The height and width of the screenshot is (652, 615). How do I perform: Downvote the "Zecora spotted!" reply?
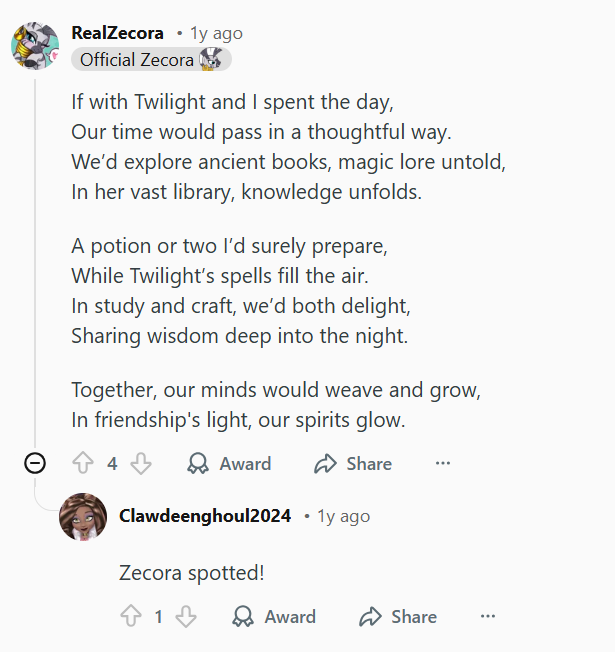tap(186, 616)
